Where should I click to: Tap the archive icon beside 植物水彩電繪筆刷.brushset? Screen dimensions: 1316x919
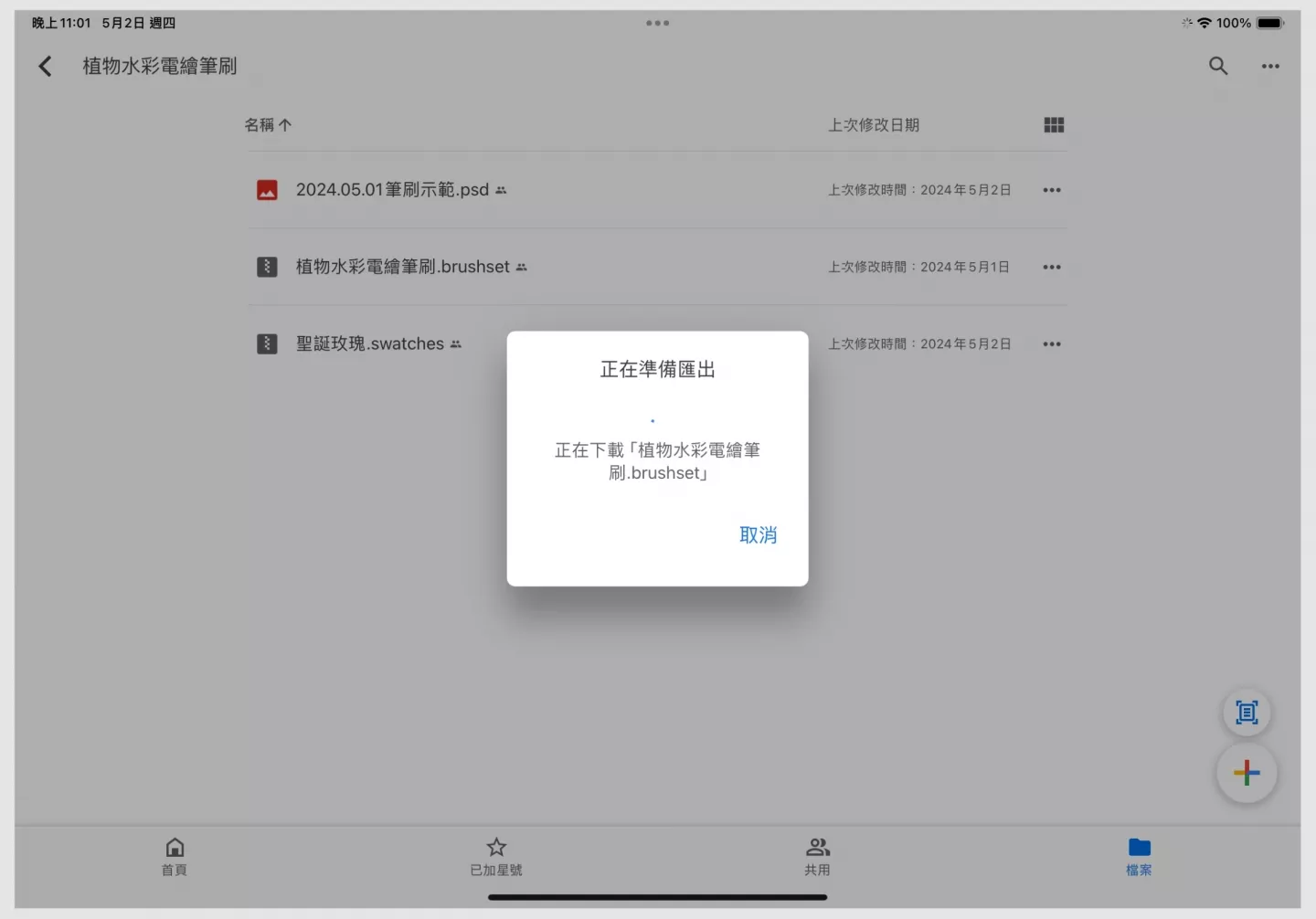[267, 268]
